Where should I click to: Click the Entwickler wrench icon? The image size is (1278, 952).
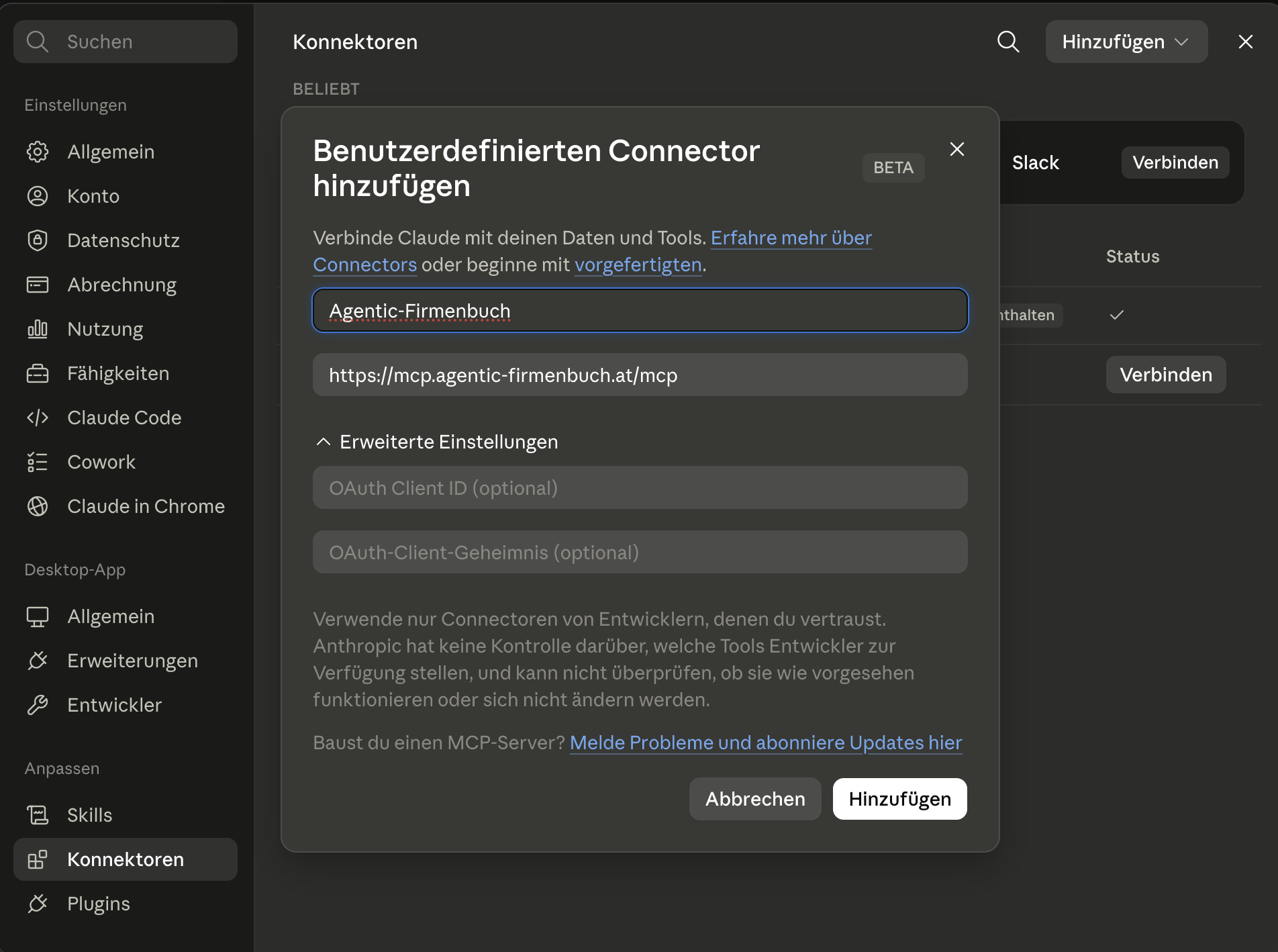(38, 705)
